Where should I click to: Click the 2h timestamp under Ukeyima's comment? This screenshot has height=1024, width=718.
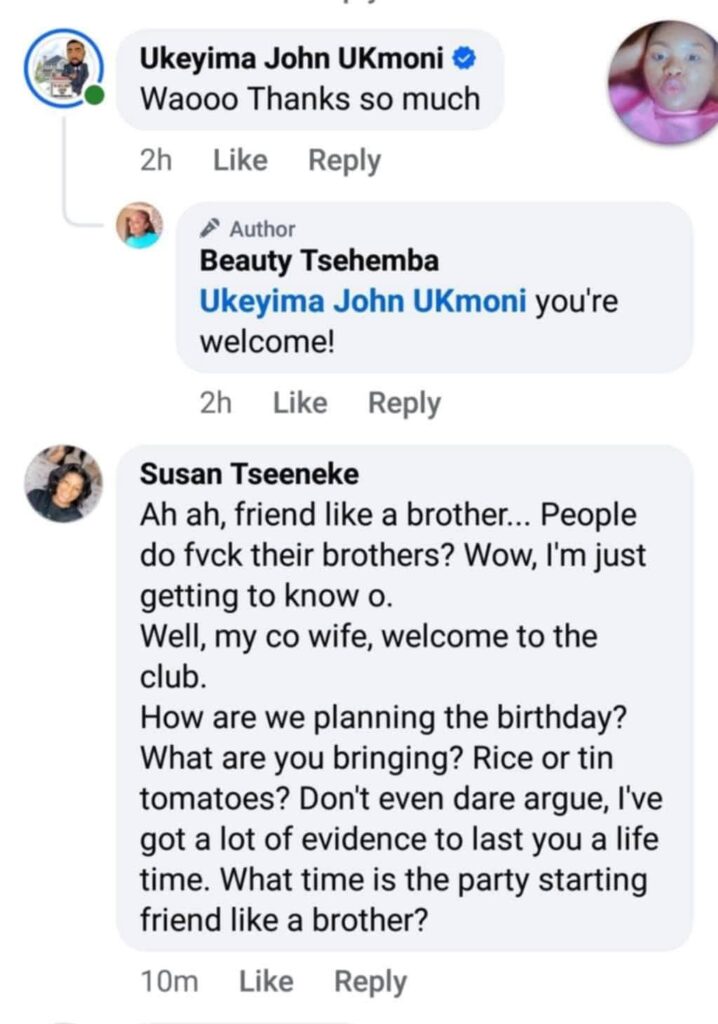pyautogui.click(x=156, y=161)
